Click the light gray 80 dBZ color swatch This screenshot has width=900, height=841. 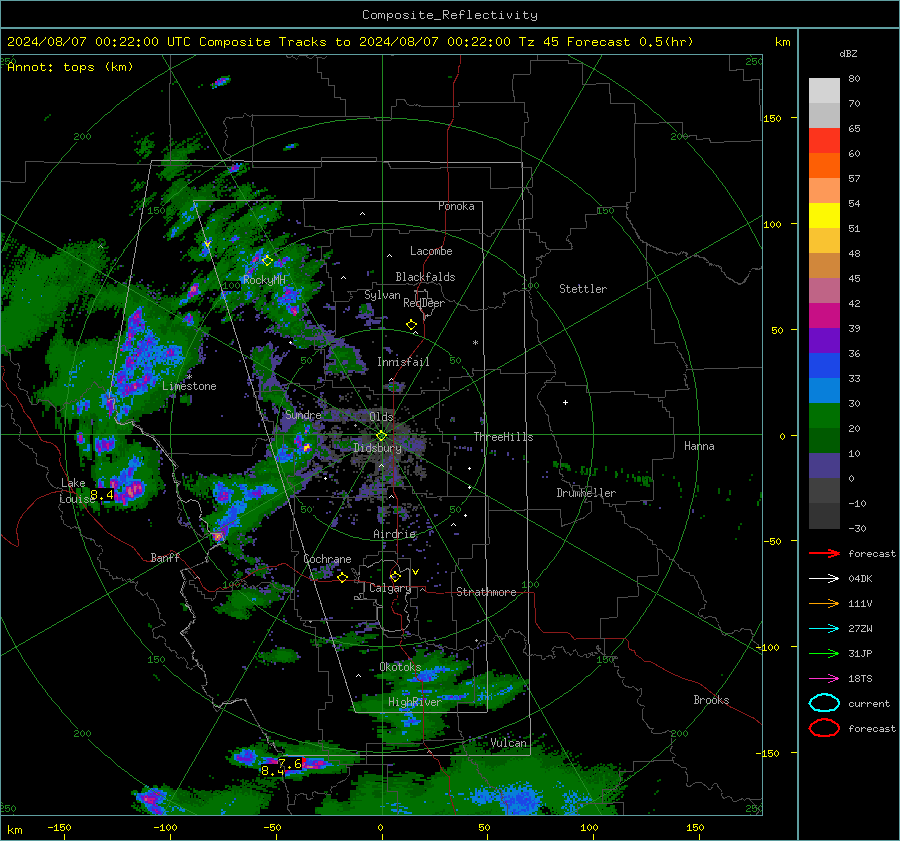pos(824,90)
